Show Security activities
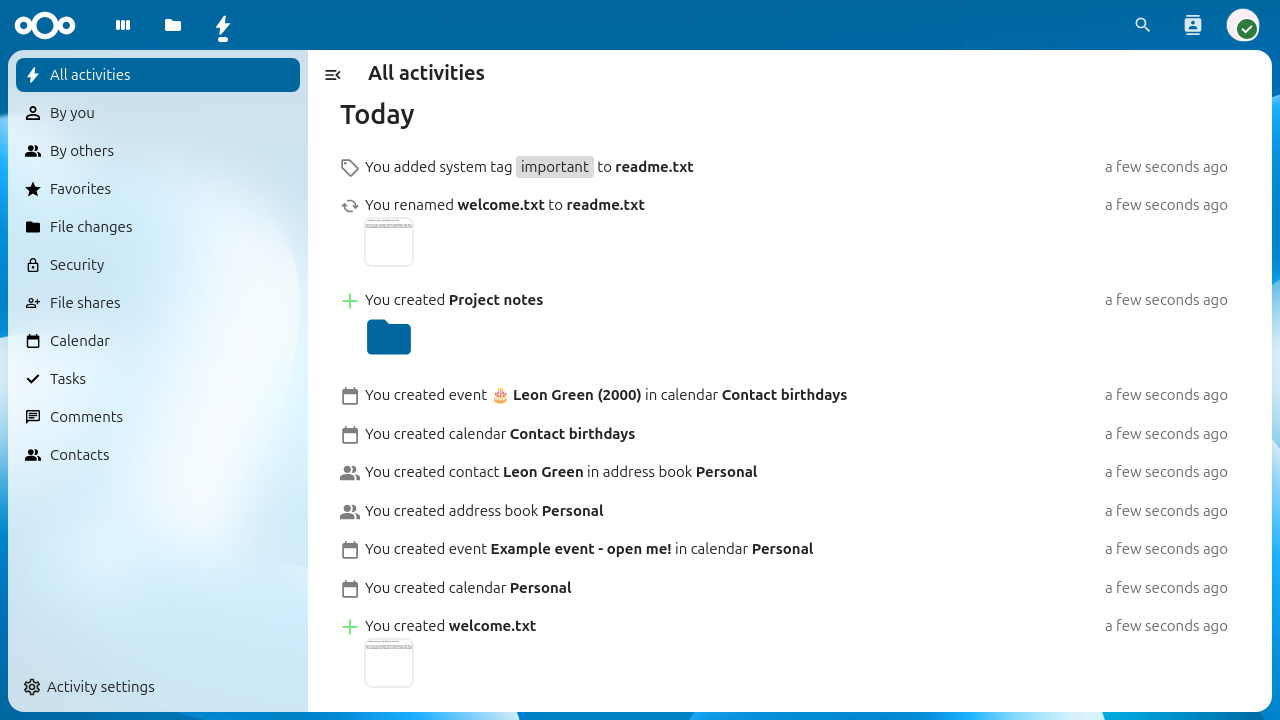This screenshot has height=720, width=1280. [x=77, y=265]
